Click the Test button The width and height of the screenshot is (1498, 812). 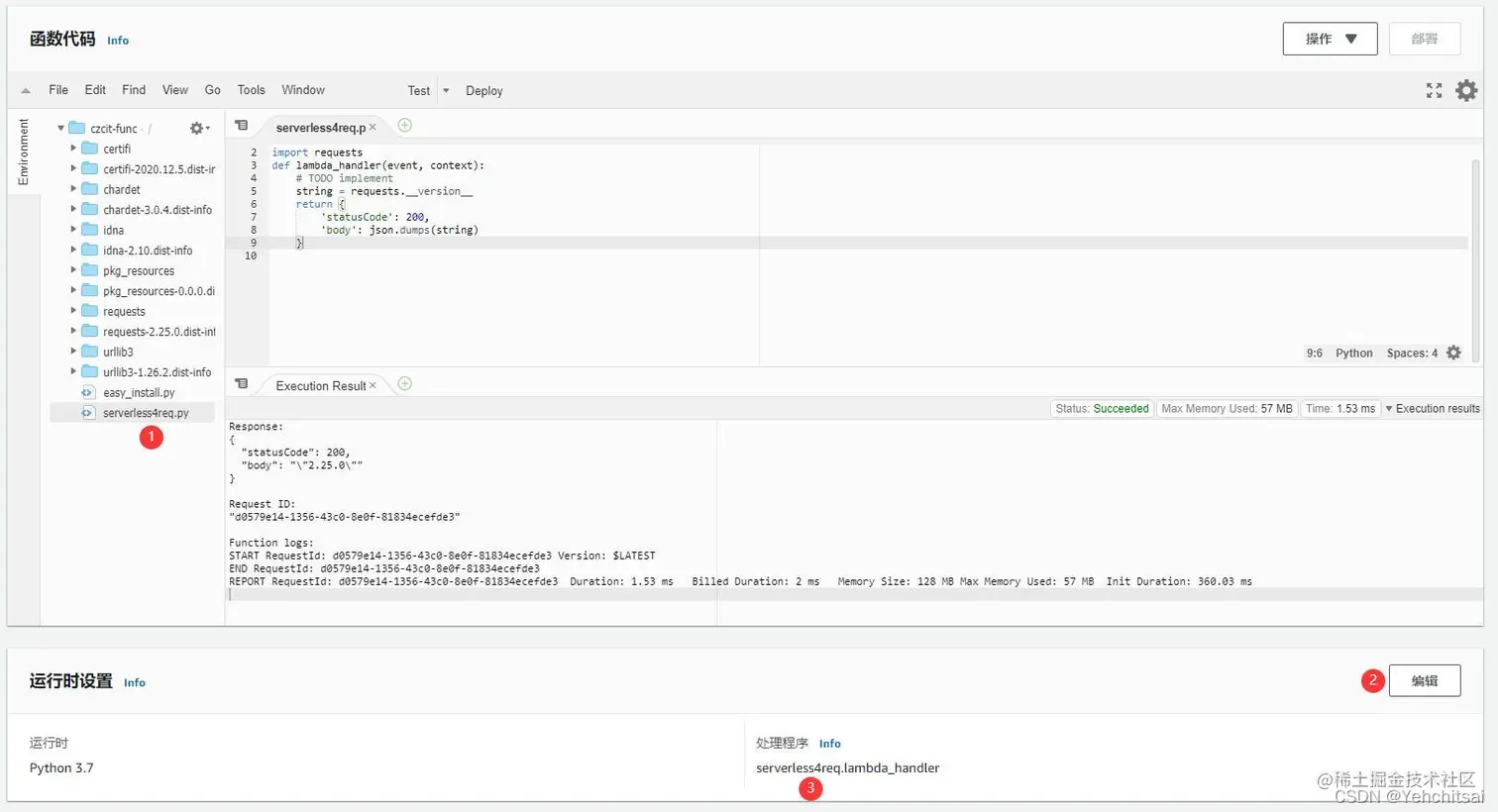418,91
